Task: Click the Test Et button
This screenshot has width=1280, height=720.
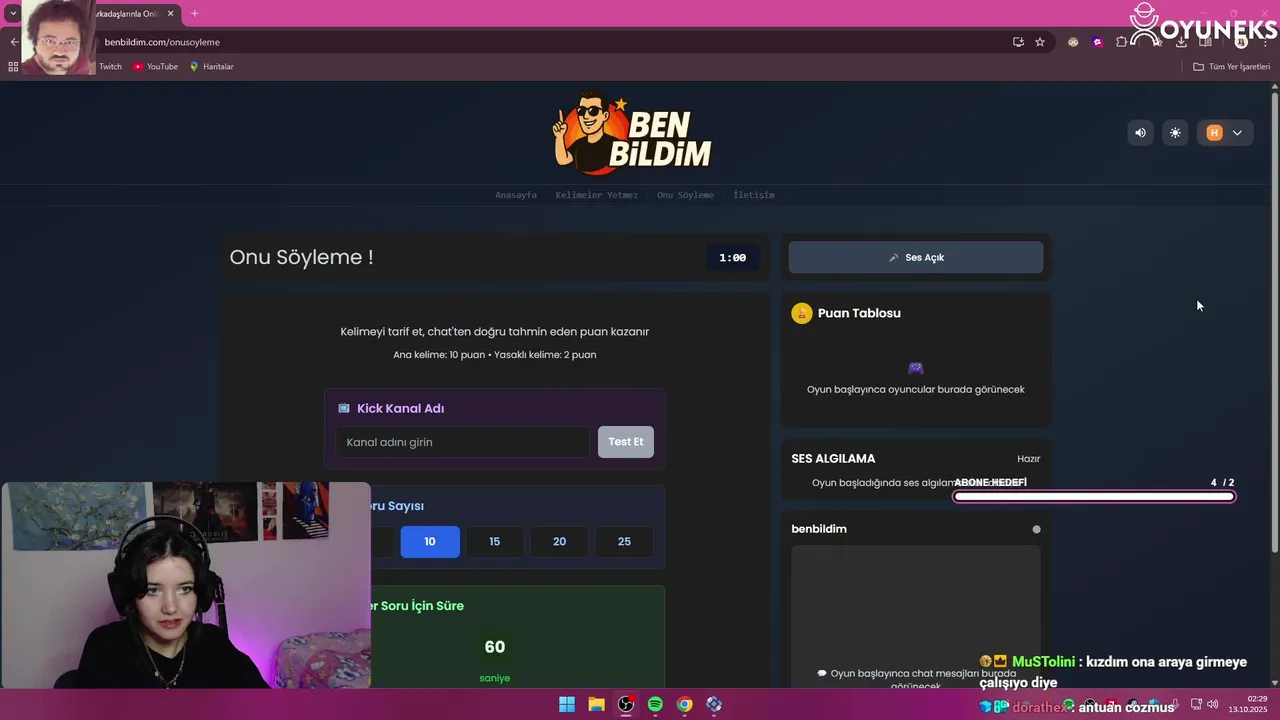Action: (x=626, y=442)
